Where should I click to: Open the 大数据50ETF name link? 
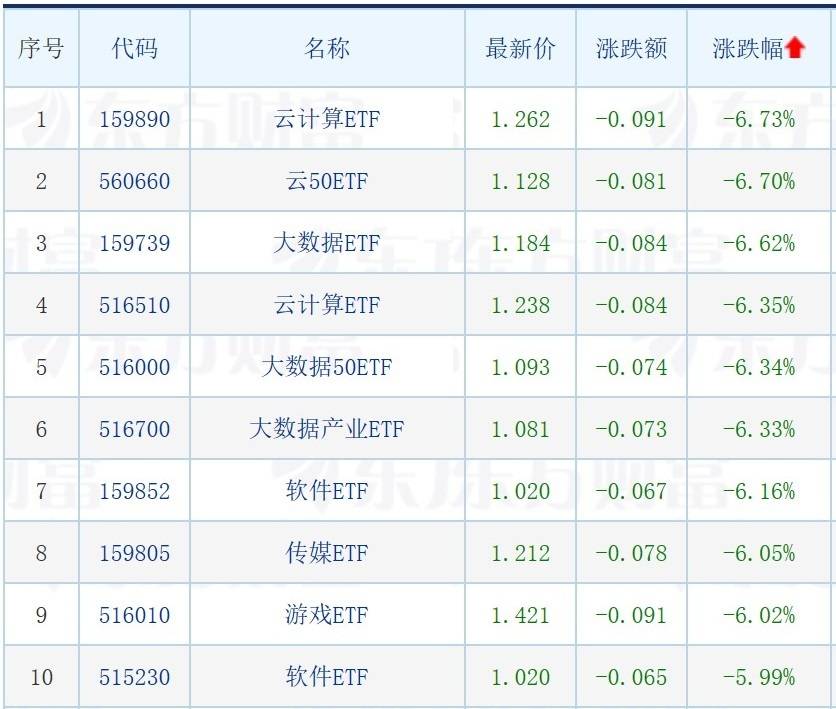coord(327,367)
